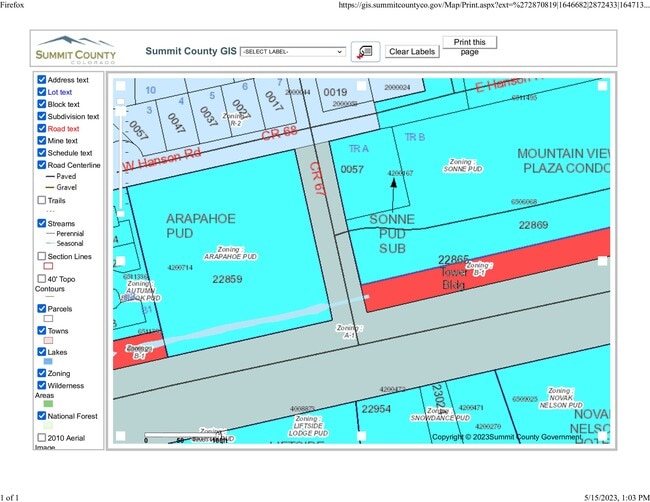The height and width of the screenshot is (502, 650).
Task: Disable the Zoning layer checkbox
Action: (41, 372)
